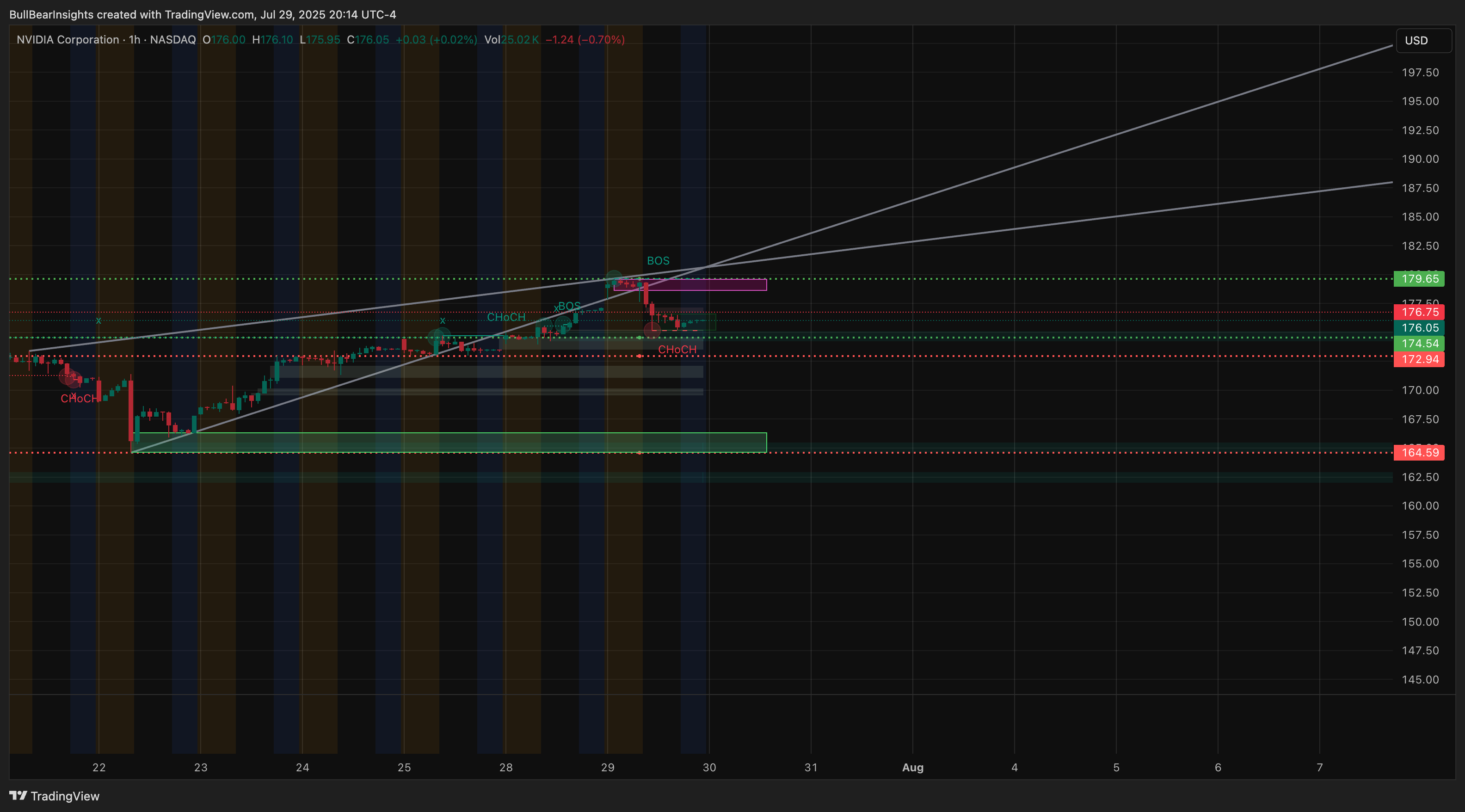
Task: Click the red CHoCH label near the 172.94 line
Action: tap(677, 350)
